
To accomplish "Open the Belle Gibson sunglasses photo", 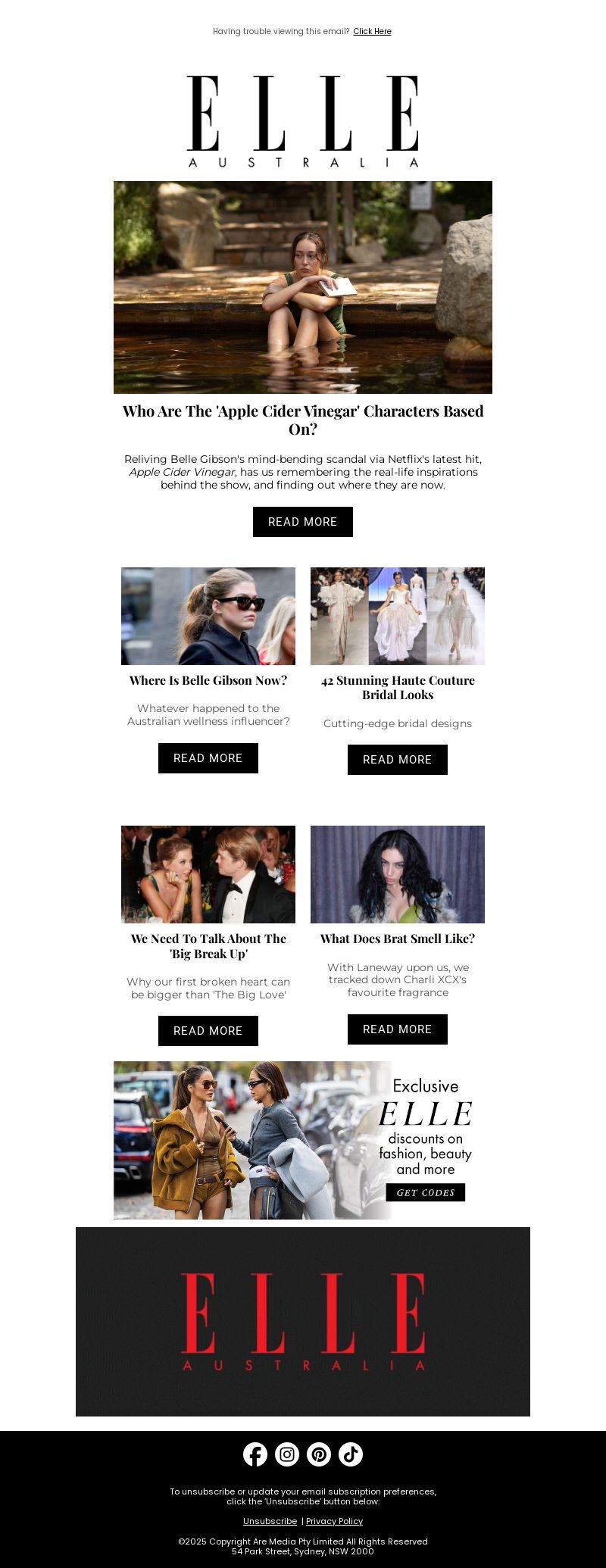I will [x=208, y=616].
